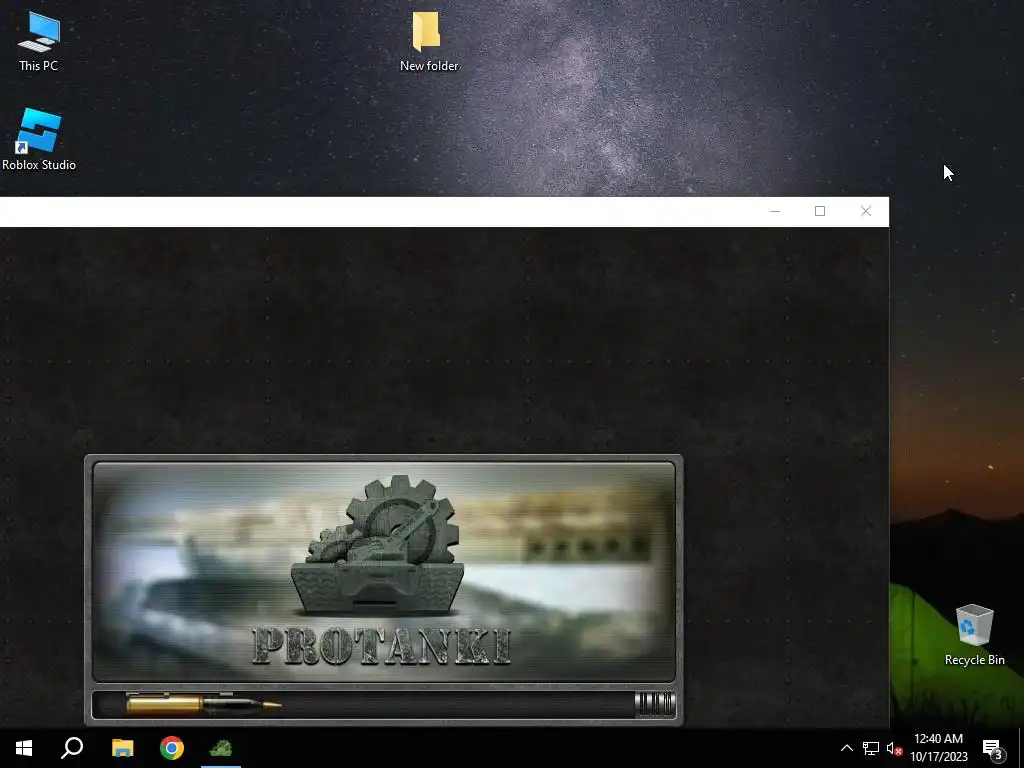Click the muted volume tray icon
The width and height of the screenshot is (1024, 768).
(x=894, y=748)
